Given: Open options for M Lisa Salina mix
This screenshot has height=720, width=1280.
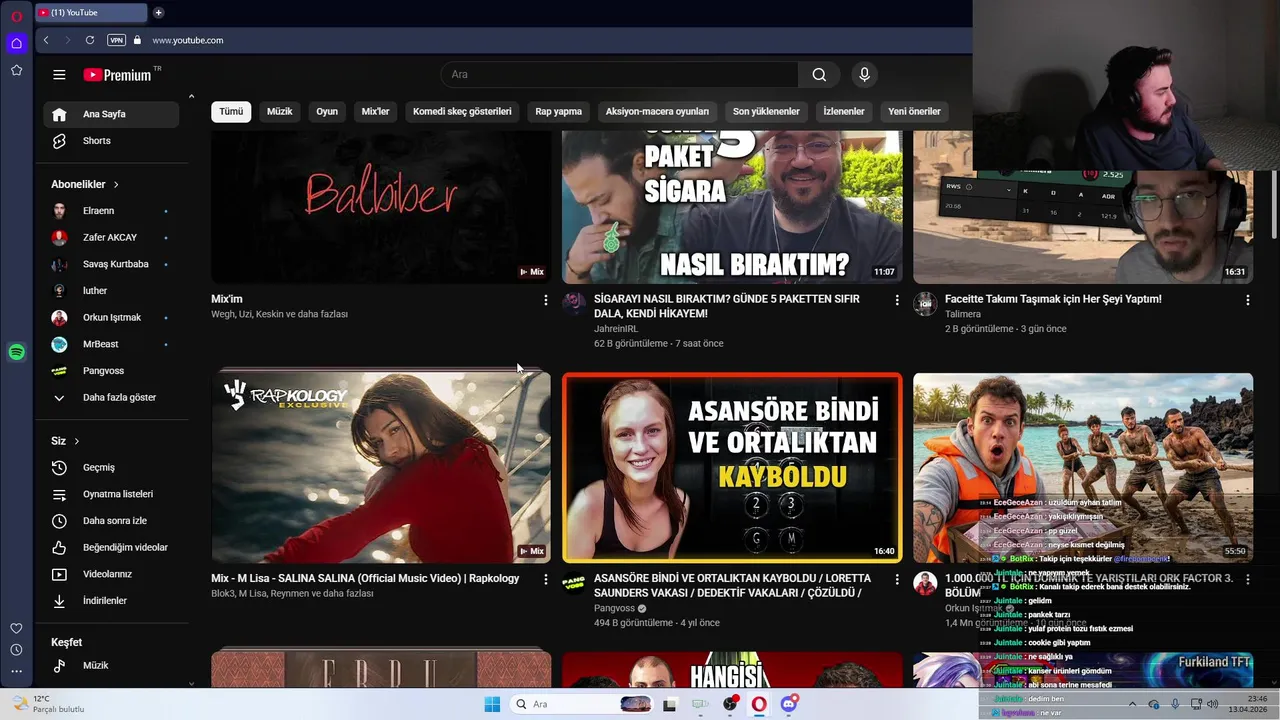Looking at the screenshot, I should 545,579.
